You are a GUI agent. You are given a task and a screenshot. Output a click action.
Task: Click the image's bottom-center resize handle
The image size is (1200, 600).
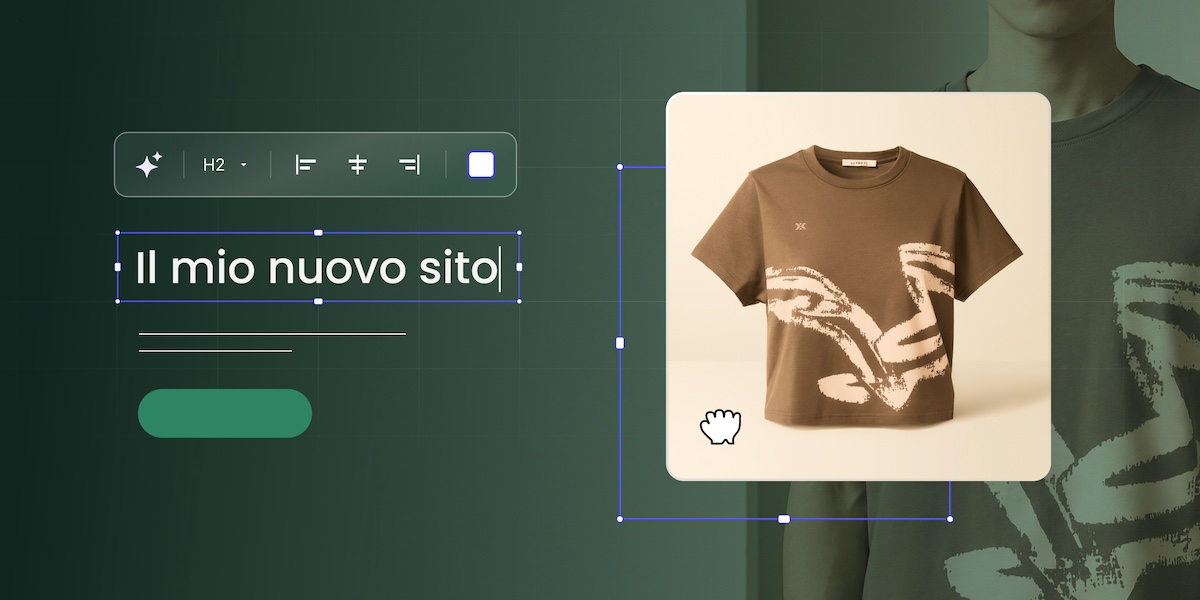783,518
